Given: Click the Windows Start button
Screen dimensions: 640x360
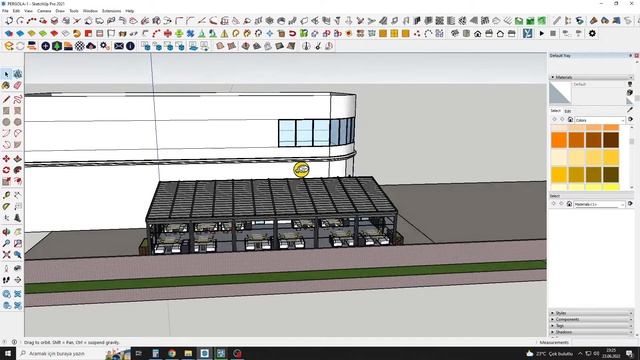Looking at the screenshot, I should [8, 353].
